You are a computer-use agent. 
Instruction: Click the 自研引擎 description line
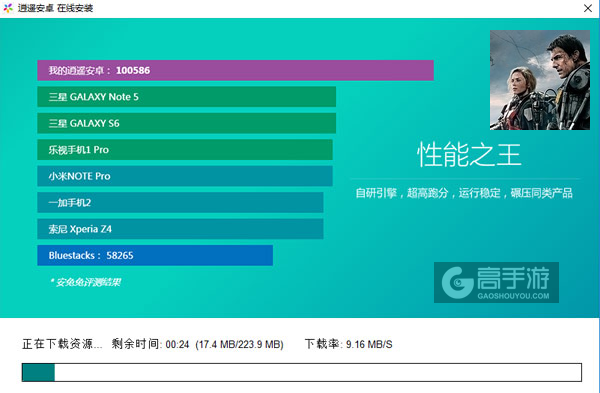(464, 193)
